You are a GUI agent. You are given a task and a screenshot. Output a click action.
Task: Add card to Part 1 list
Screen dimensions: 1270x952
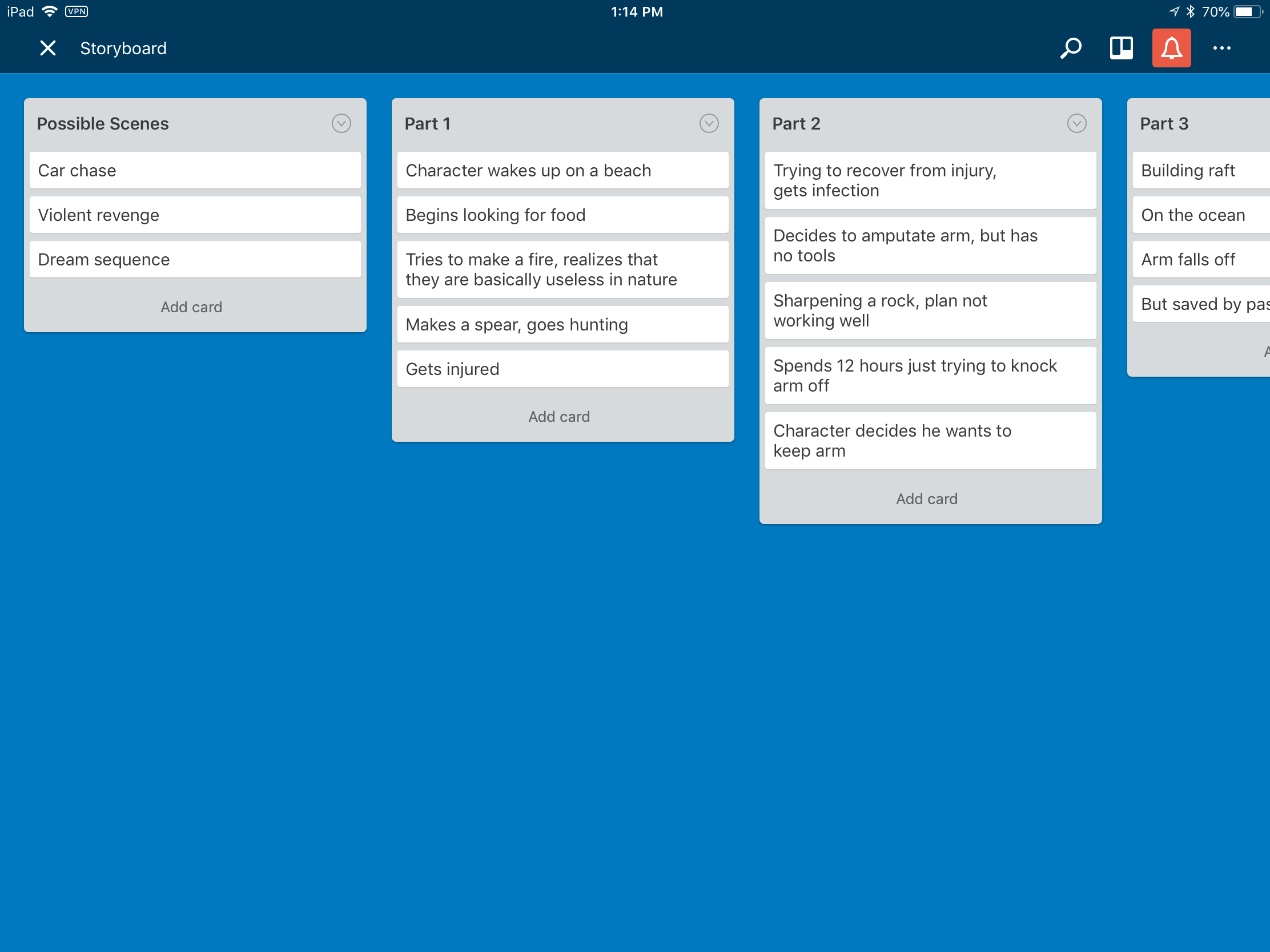558,417
